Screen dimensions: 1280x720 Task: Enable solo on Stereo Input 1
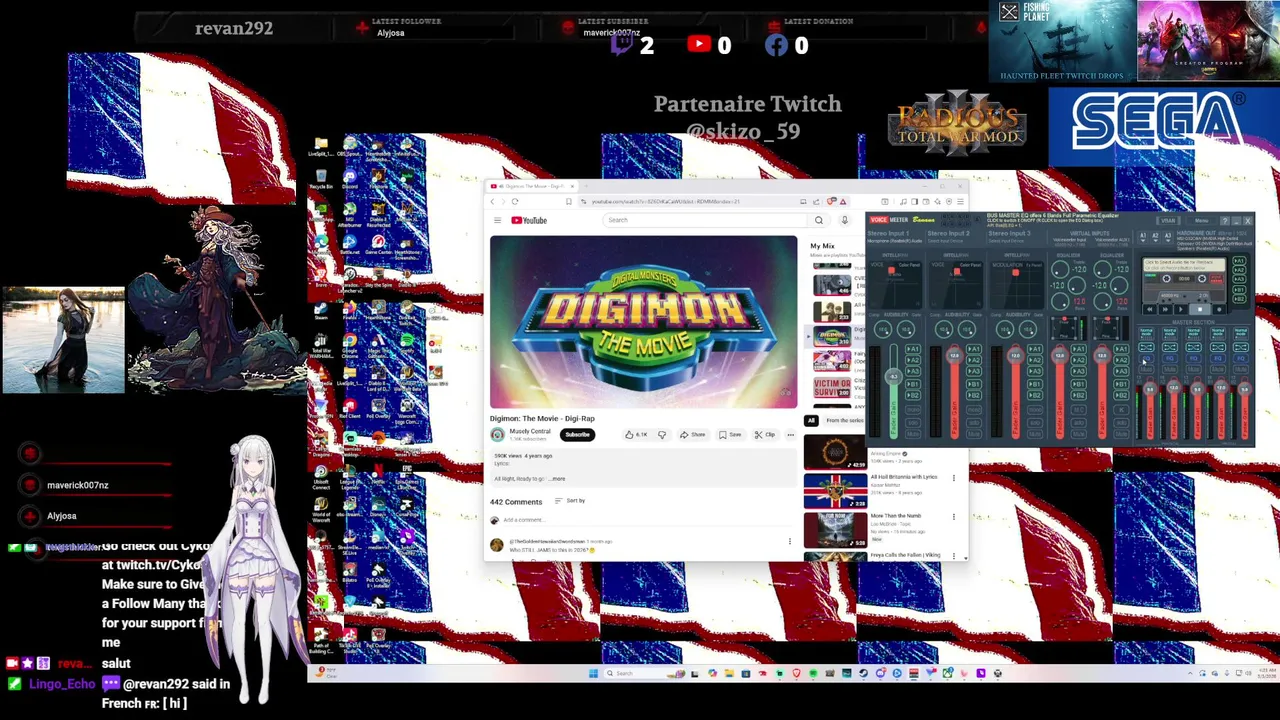[x=913, y=423]
